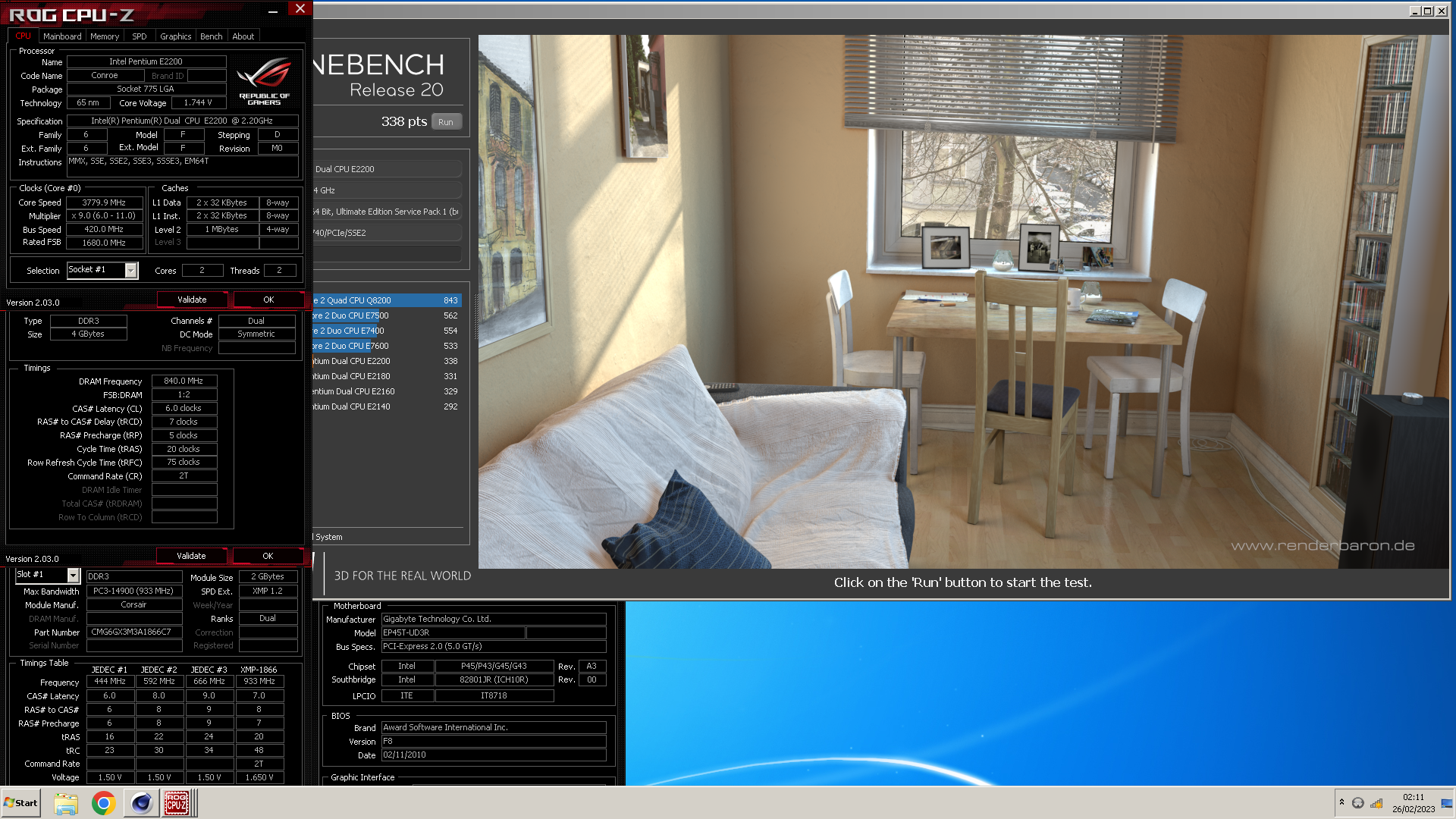Switch to Cinebench via taskbar icon
Image resolution: width=1456 pixels, height=819 pixels.
point(141,803)
